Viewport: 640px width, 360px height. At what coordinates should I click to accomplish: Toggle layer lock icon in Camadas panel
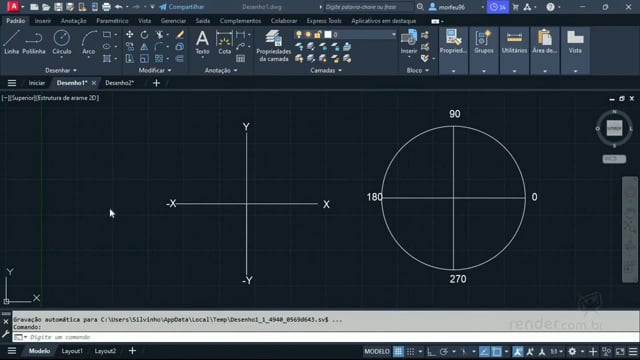pos(318,35)
